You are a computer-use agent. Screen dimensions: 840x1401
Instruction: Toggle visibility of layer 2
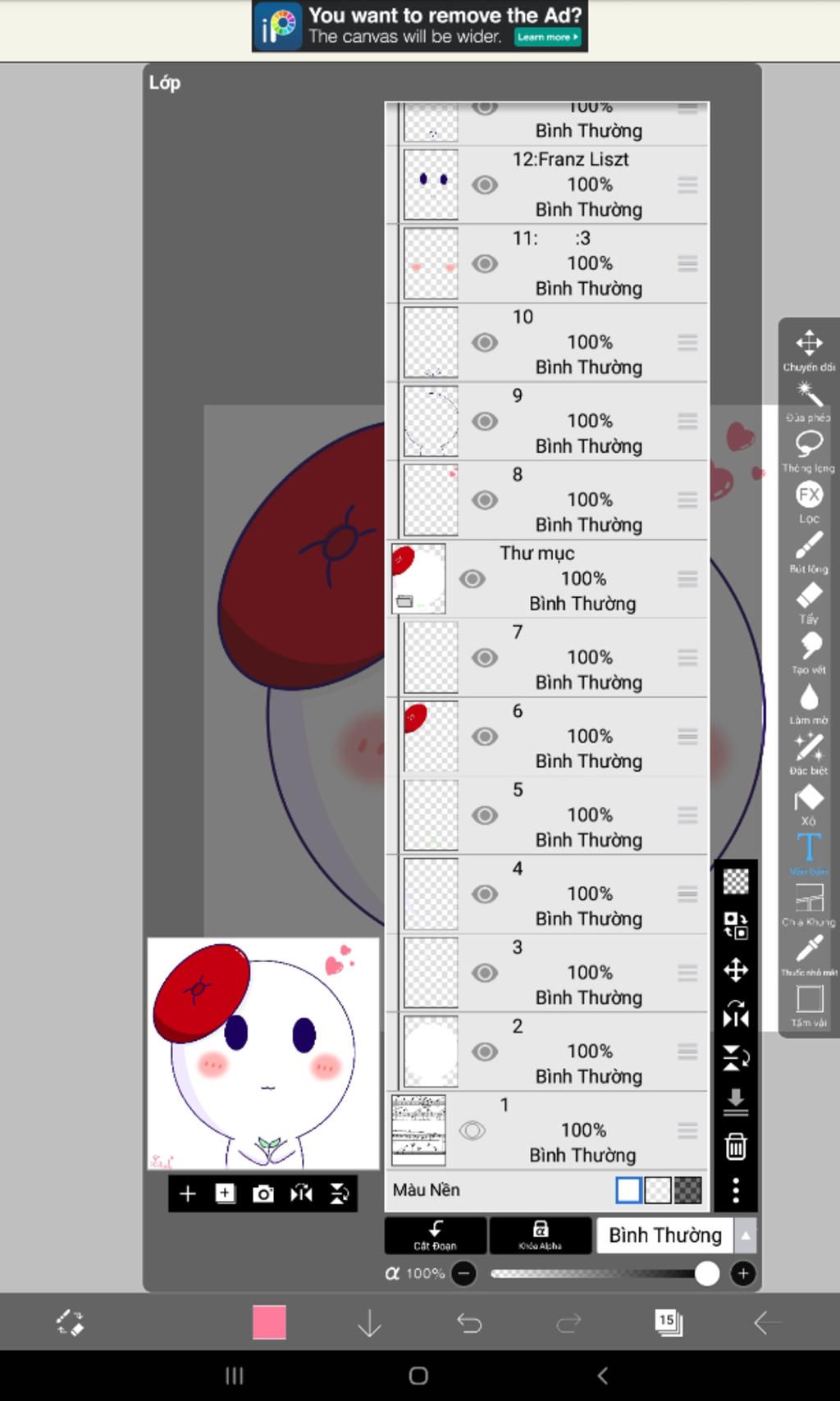tap(485, 1052)
